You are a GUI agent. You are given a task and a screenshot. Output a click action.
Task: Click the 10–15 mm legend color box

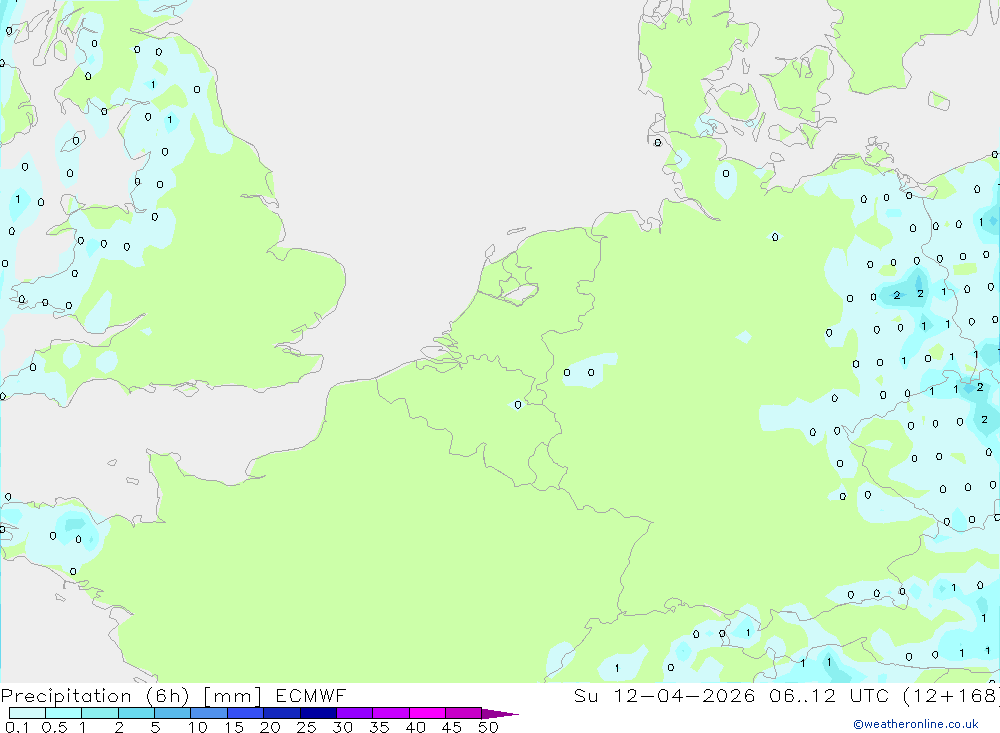209,713
